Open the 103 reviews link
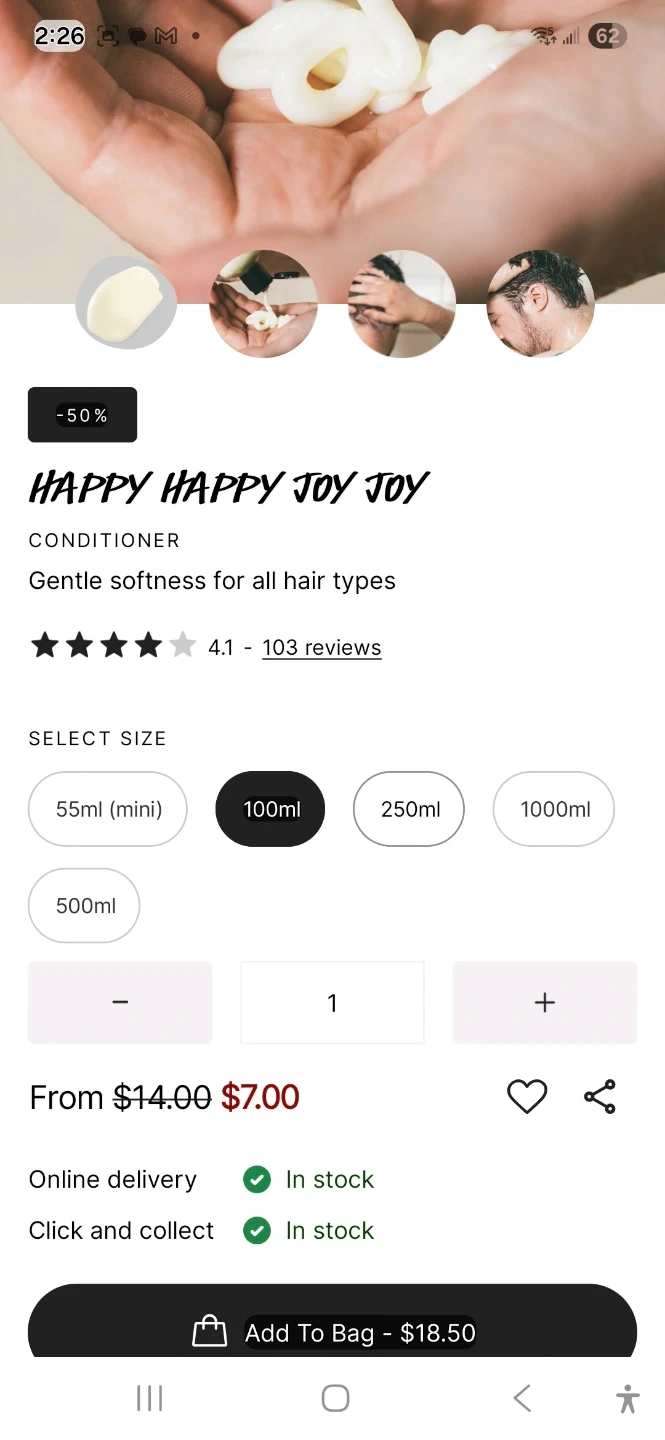665x1440 pixels. 321,648
